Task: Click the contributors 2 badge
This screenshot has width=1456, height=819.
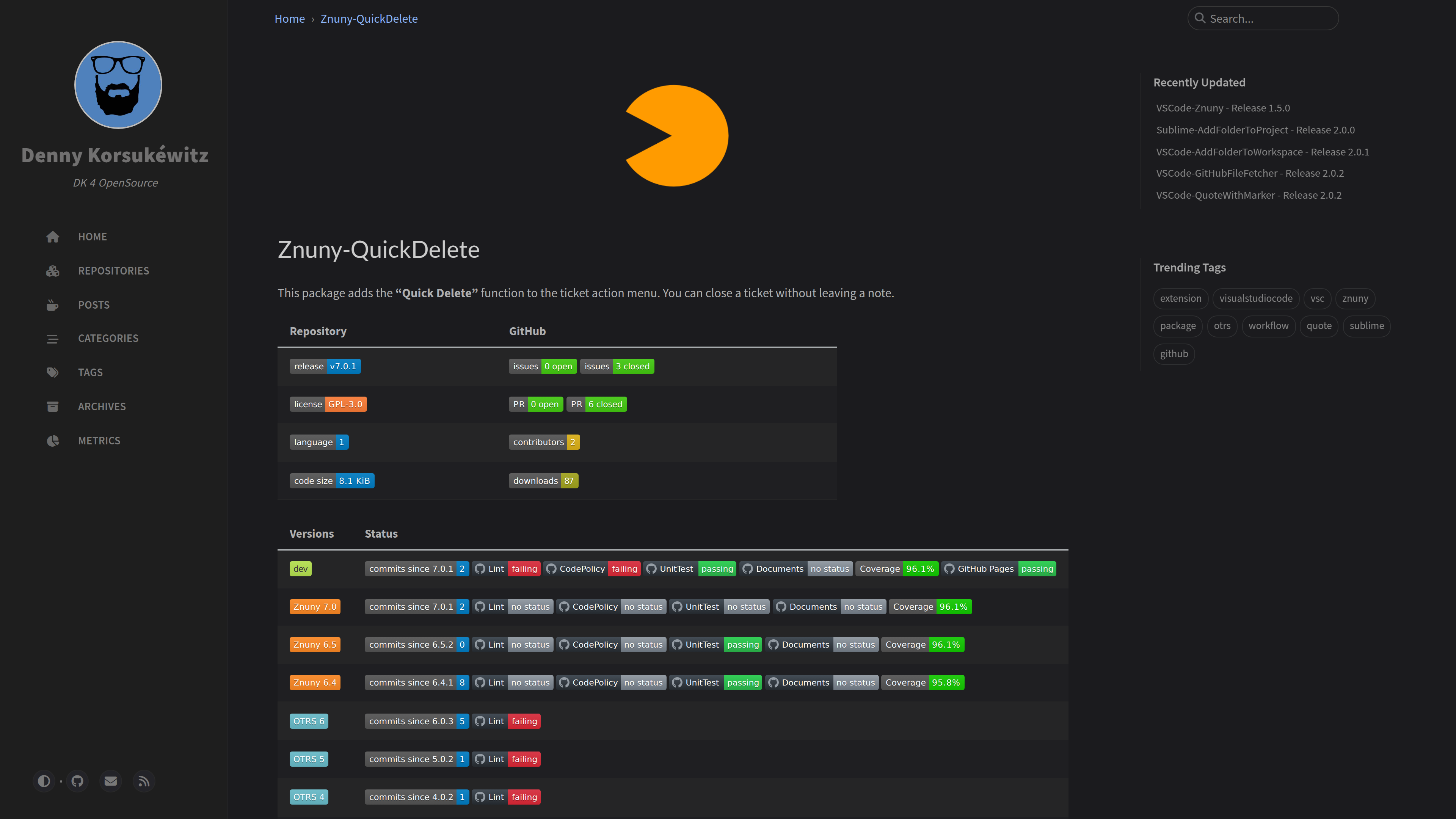Action: [544, 442]
